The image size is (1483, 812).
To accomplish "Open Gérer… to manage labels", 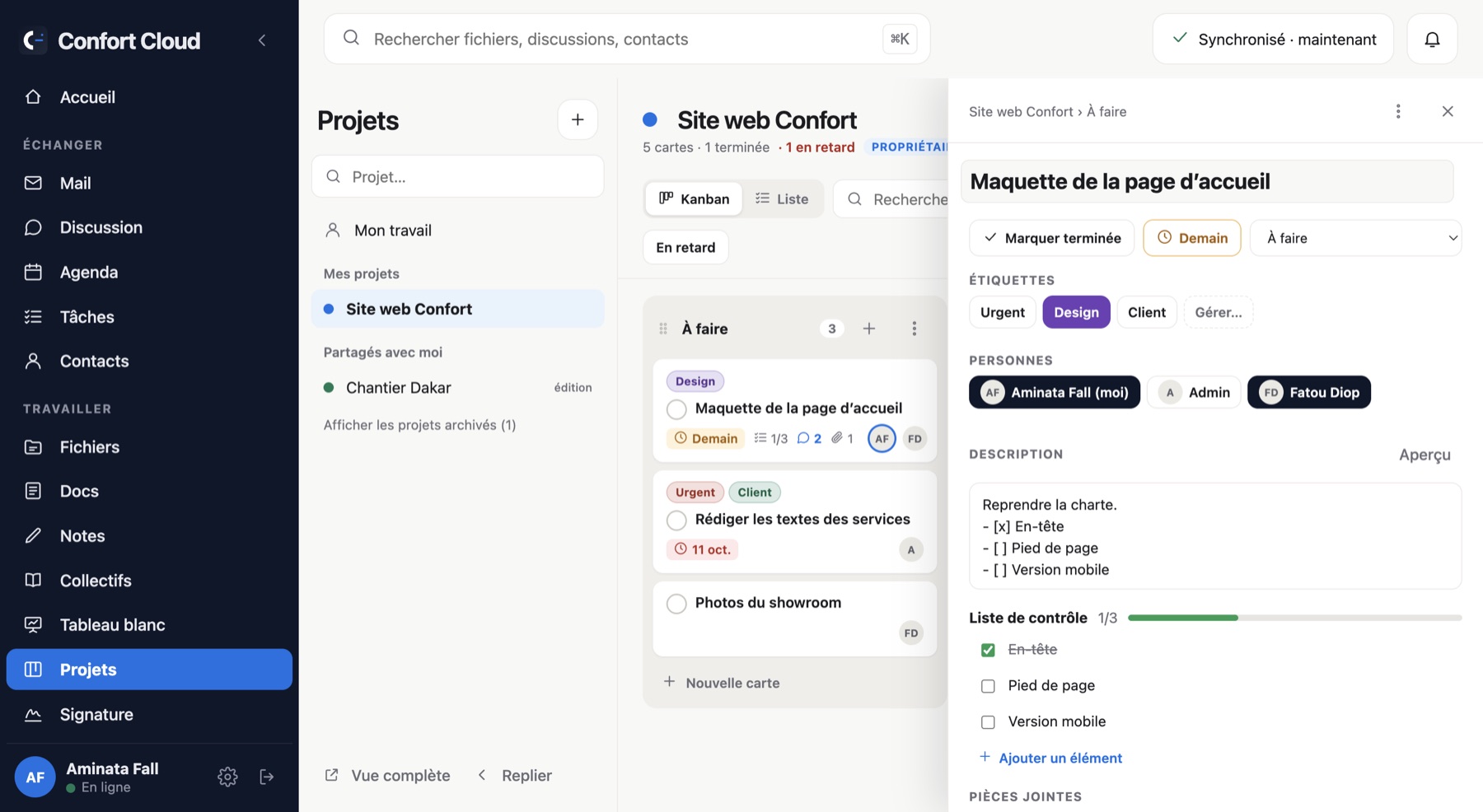I will 1218,312.
